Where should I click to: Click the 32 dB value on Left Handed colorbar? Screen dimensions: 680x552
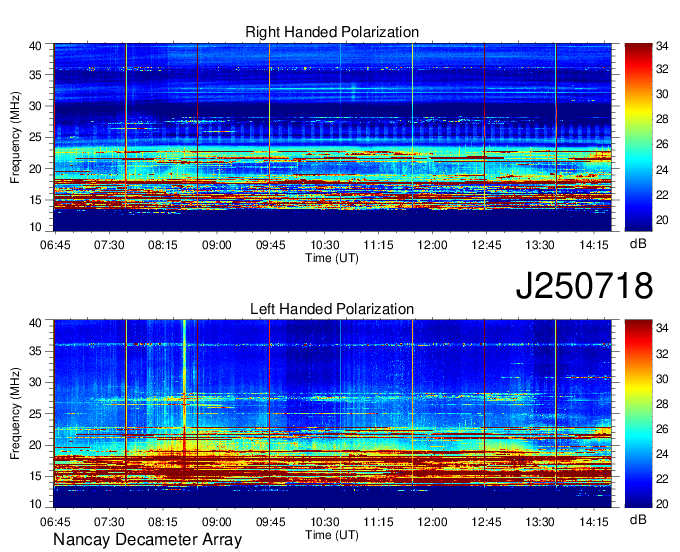[x=662, y=354]
